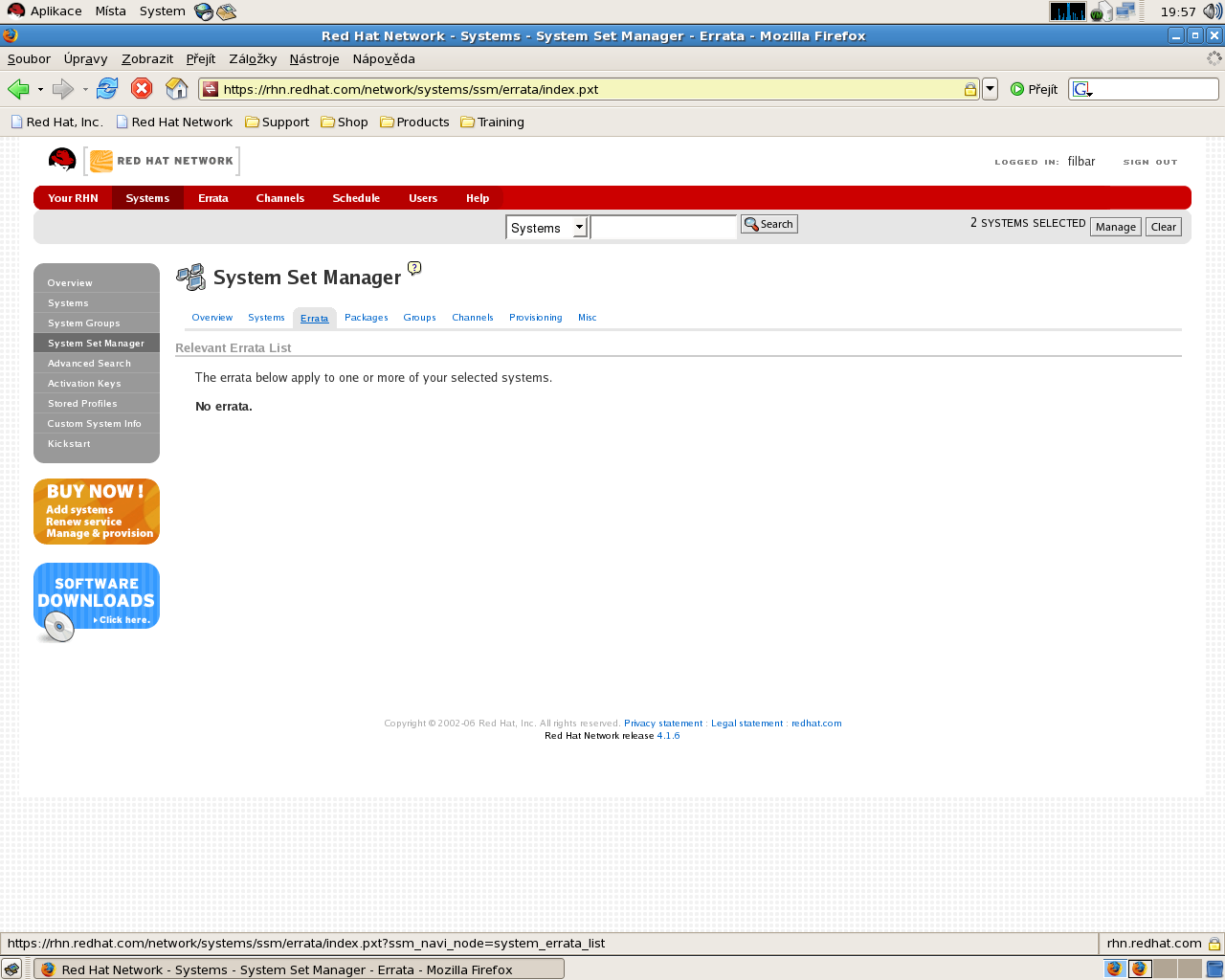Click the Google search engine icon

coord(1081,89)
